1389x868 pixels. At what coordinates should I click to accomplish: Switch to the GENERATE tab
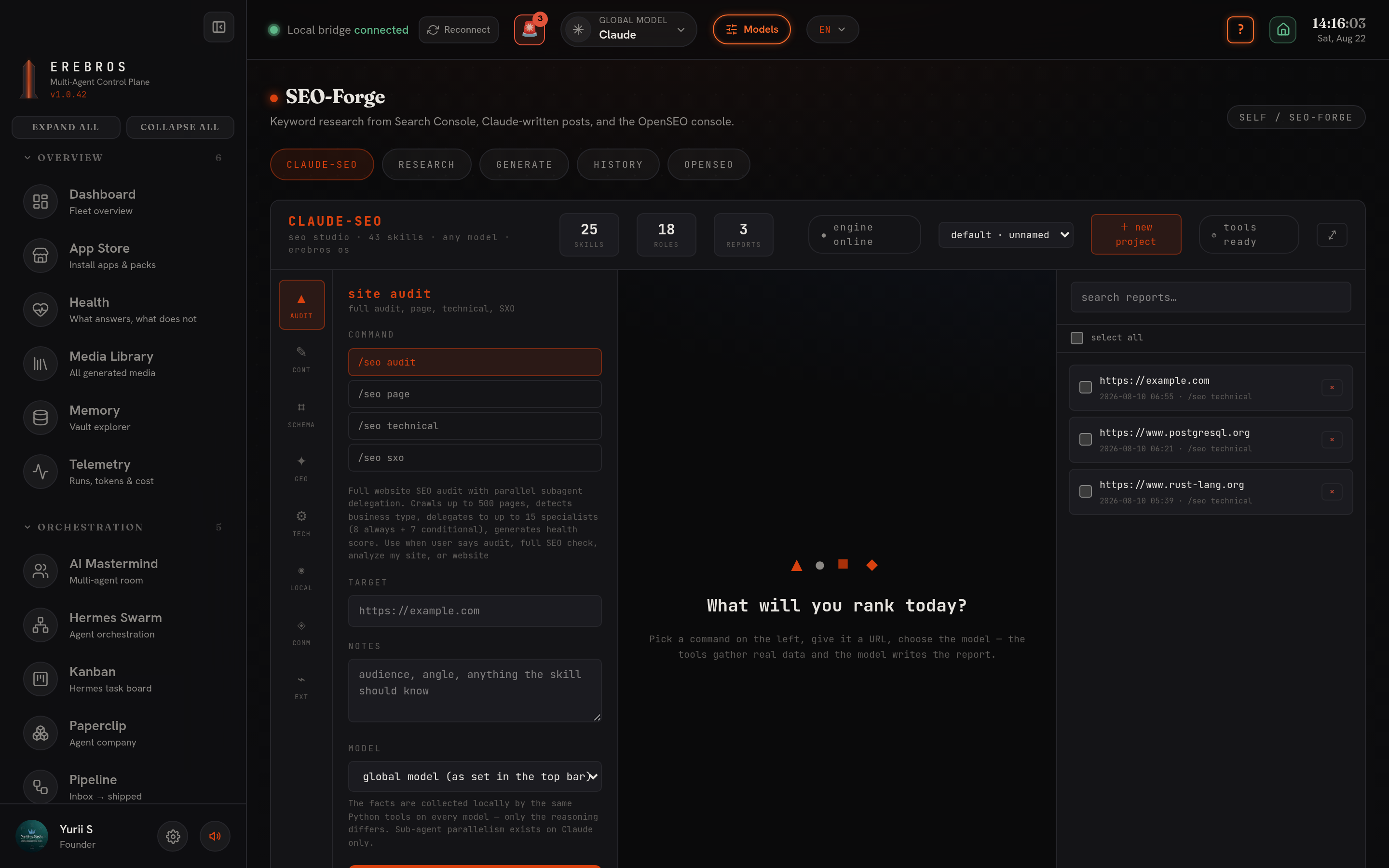[x=524, y=165]
